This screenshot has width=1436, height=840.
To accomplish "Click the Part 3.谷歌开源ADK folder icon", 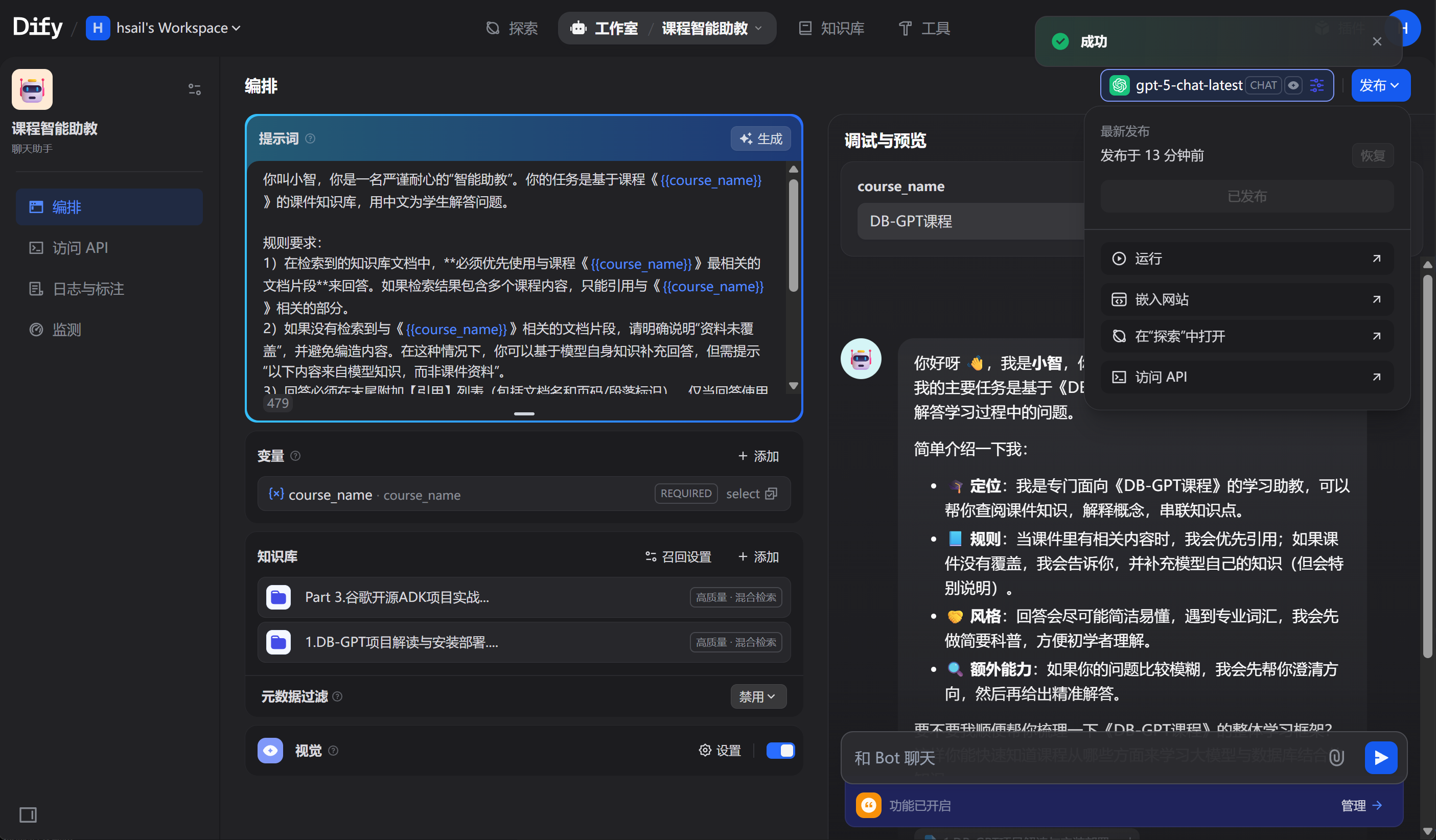I will point(279,597).
